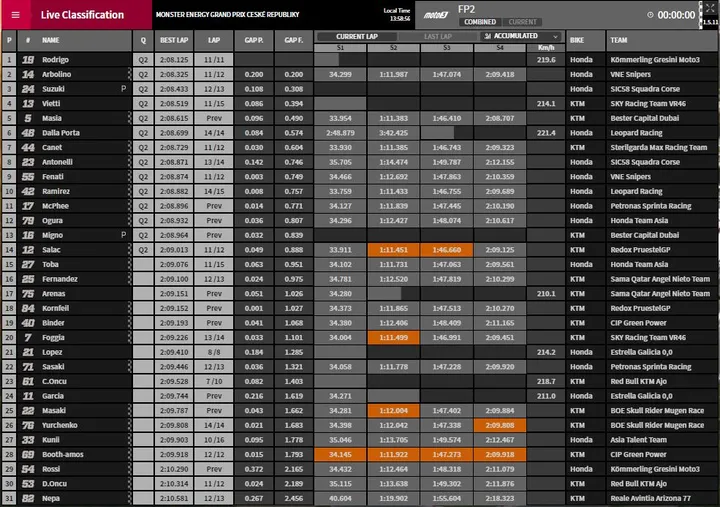Click Salac's orange S3 time 1:46.660
The height and width of the screenshot is (507, 720).
click(447, 249)
